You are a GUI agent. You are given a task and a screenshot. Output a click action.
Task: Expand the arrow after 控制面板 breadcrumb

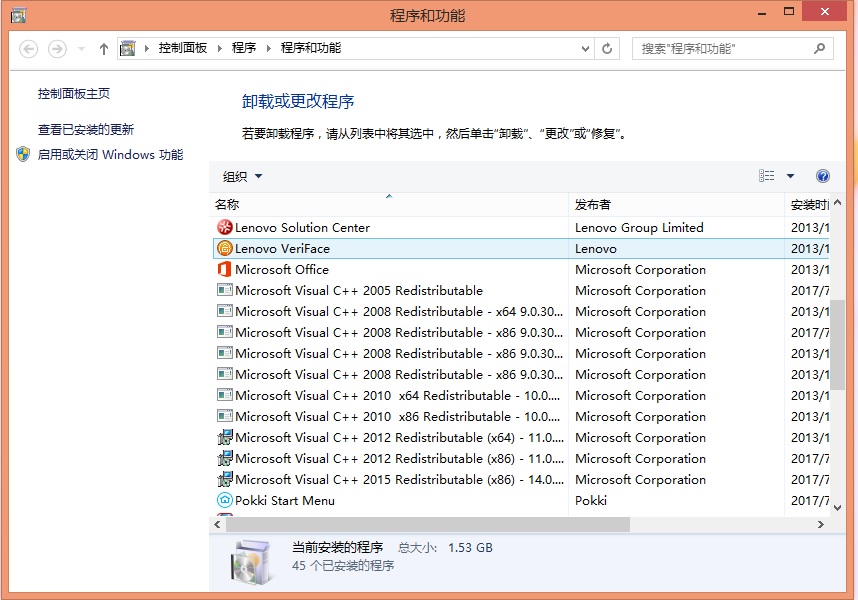click(x=219, y=48)
